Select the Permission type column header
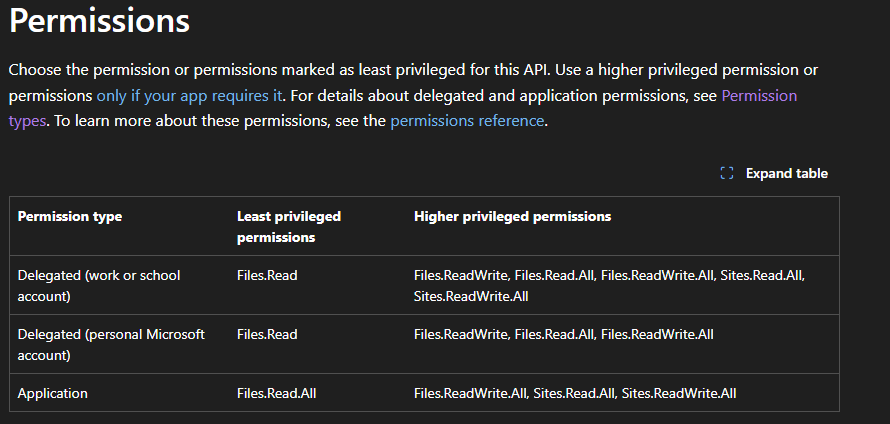Viewport: 890px width, 424px height. point(70,216)
